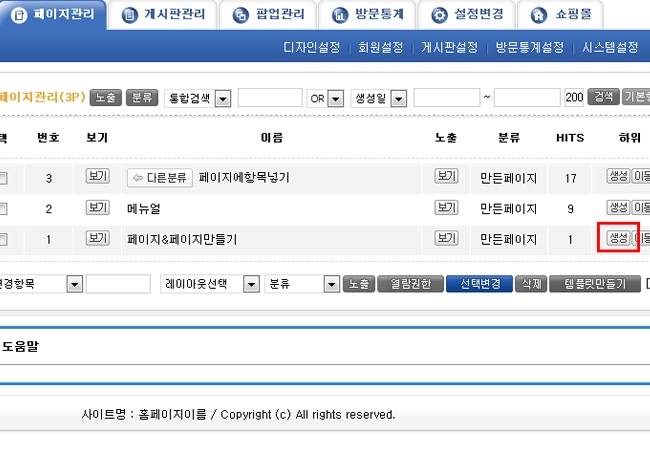Click the 검색 search button
This screenshot has height=461, width=650.
coord(604,97)
